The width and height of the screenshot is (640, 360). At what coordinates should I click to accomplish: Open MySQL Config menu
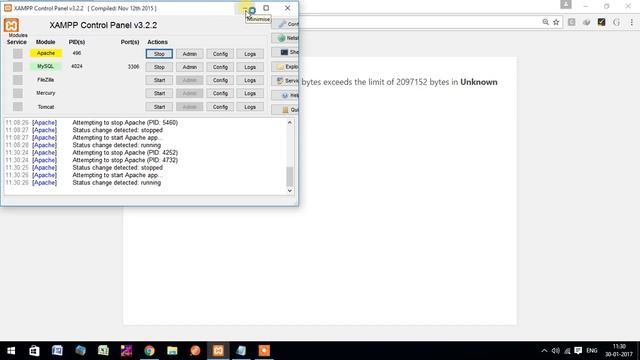point(220,67)
